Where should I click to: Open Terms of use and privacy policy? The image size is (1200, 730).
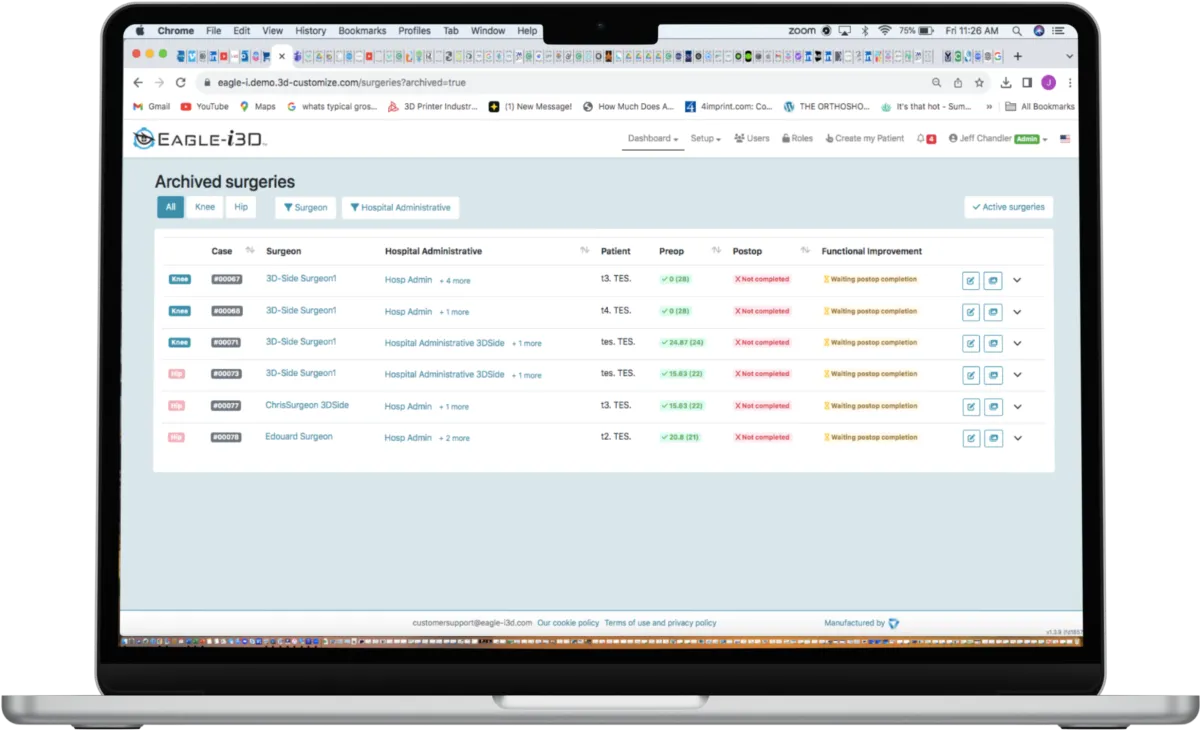coord(660,623)
